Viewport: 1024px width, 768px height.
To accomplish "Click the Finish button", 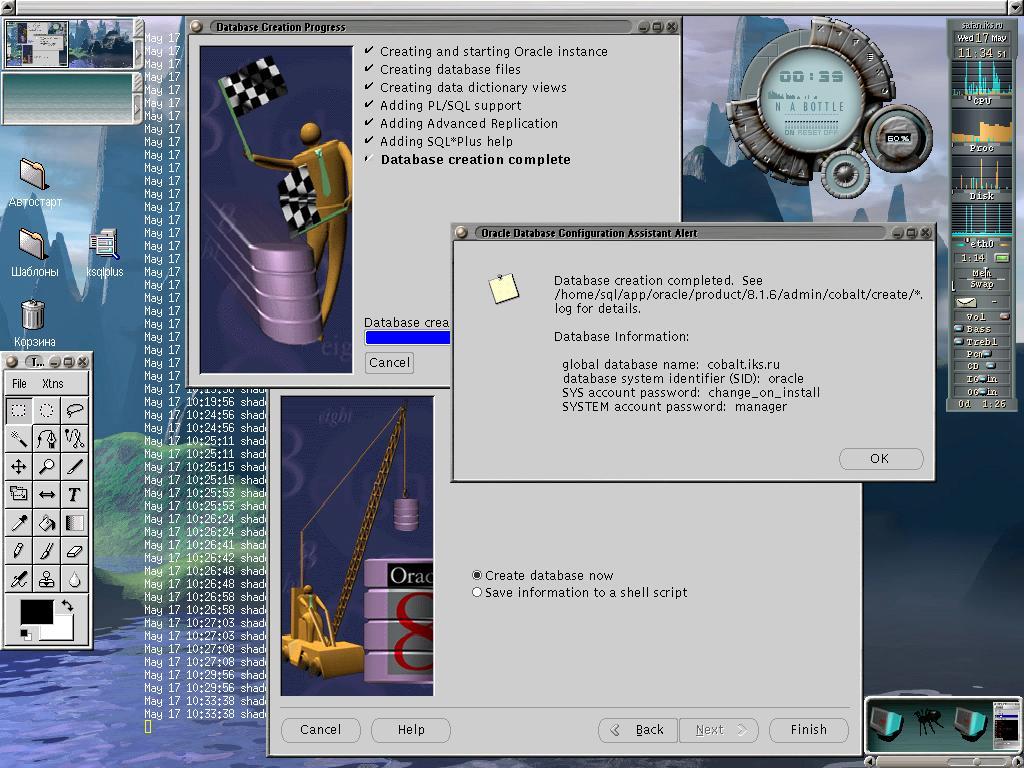I will pyautogui.click(x=808, y=729).
